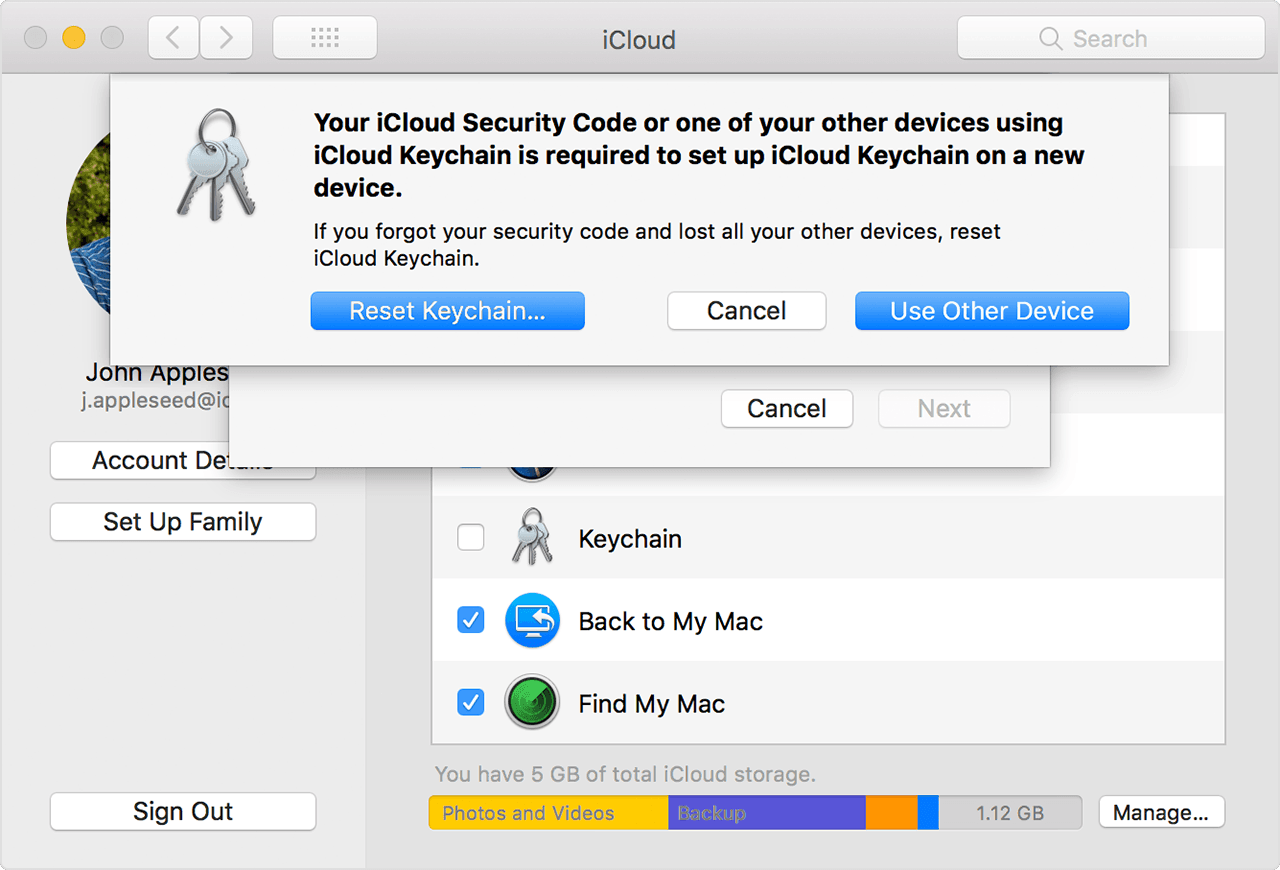Click the yellow minimize window button

[x=74, y=38]
